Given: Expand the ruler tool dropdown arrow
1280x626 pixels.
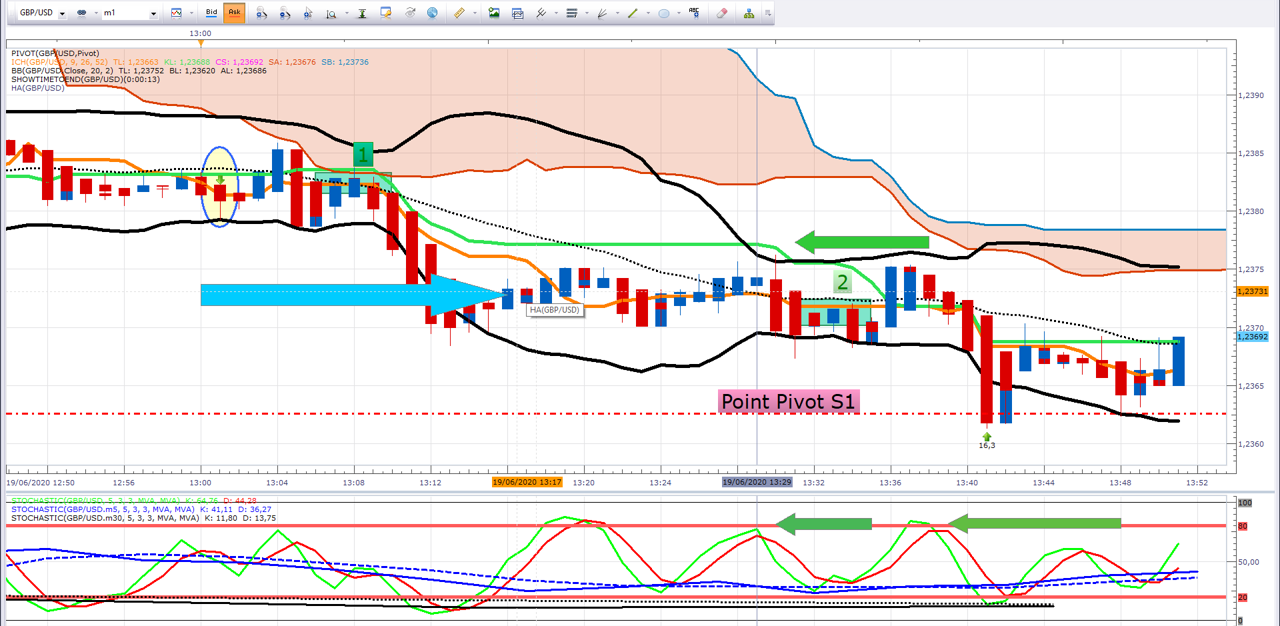Looking at the screenshot, I should [x=473, y=14].
